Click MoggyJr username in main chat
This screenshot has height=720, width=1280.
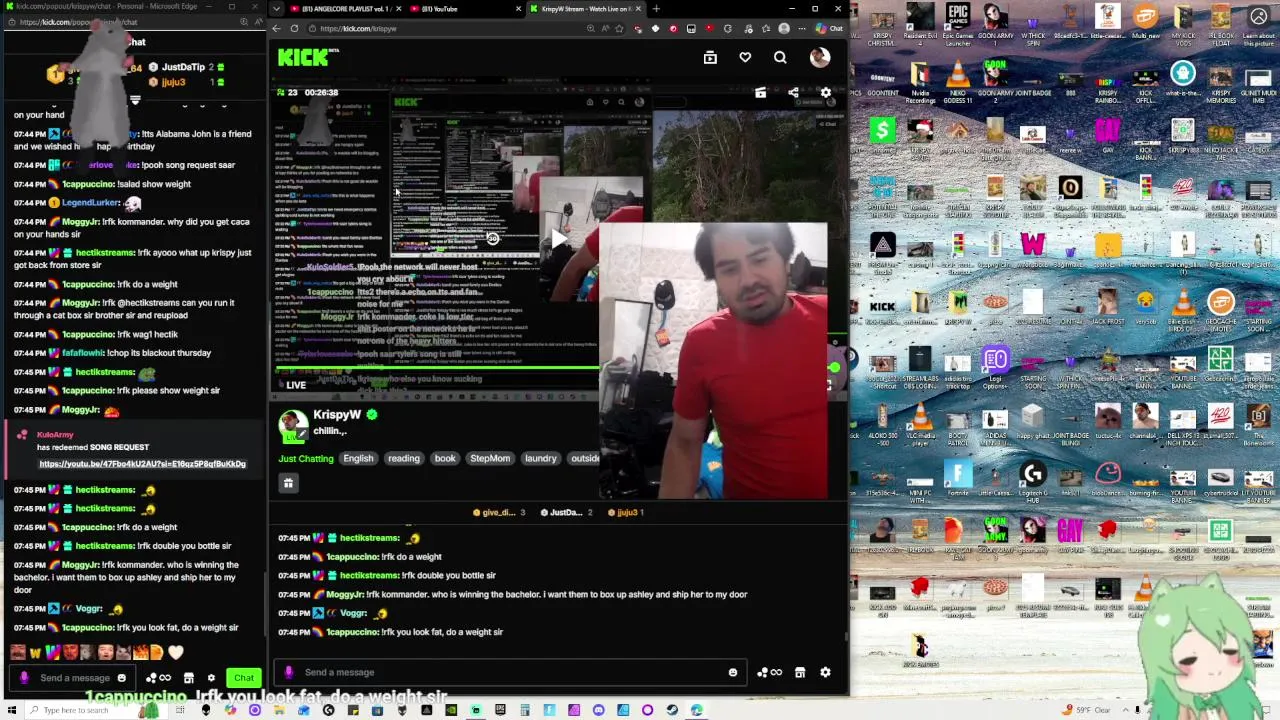point(345,594)
